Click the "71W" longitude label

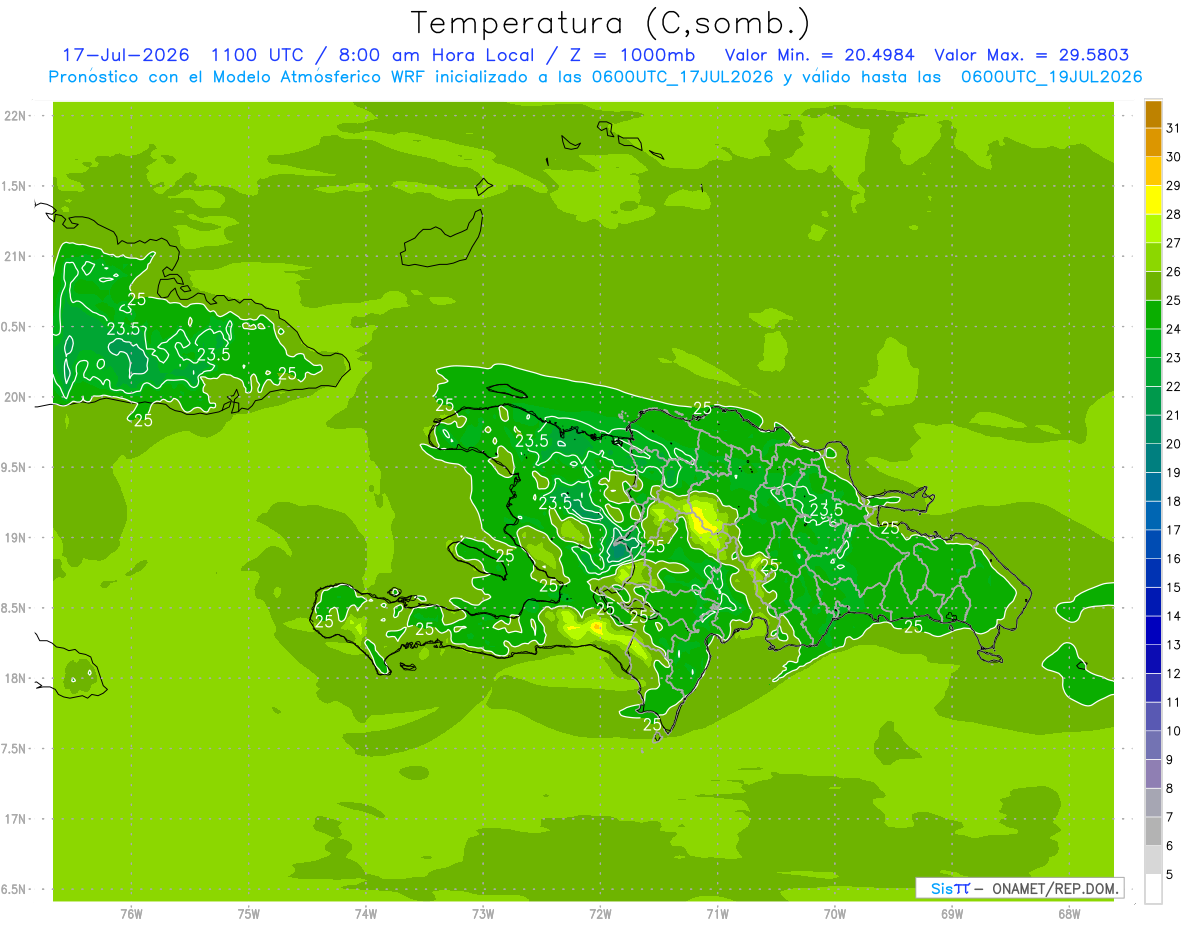click(x=717, y=913)
